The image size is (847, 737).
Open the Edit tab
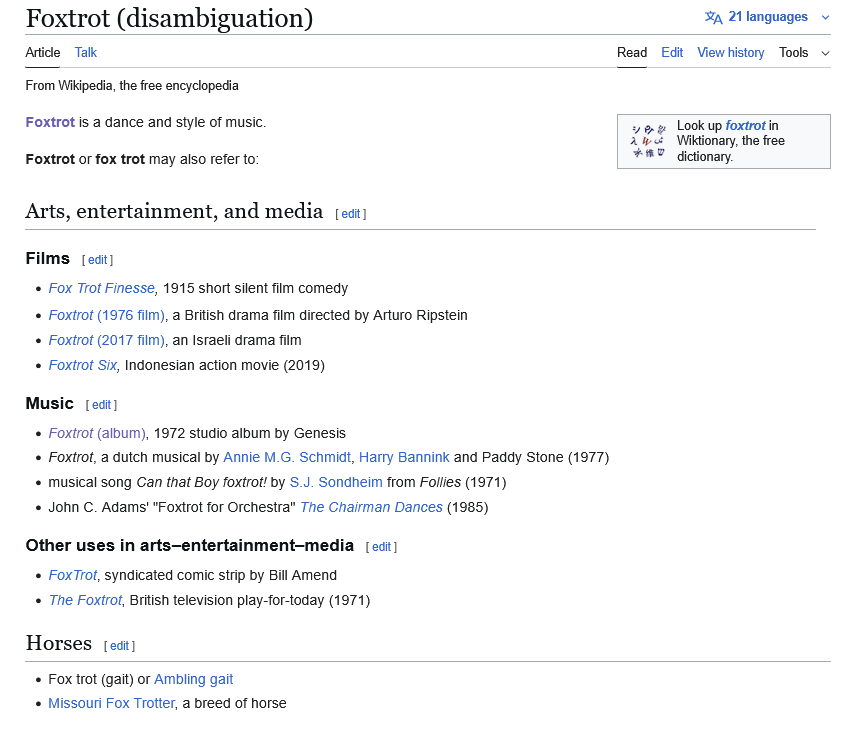672,52
